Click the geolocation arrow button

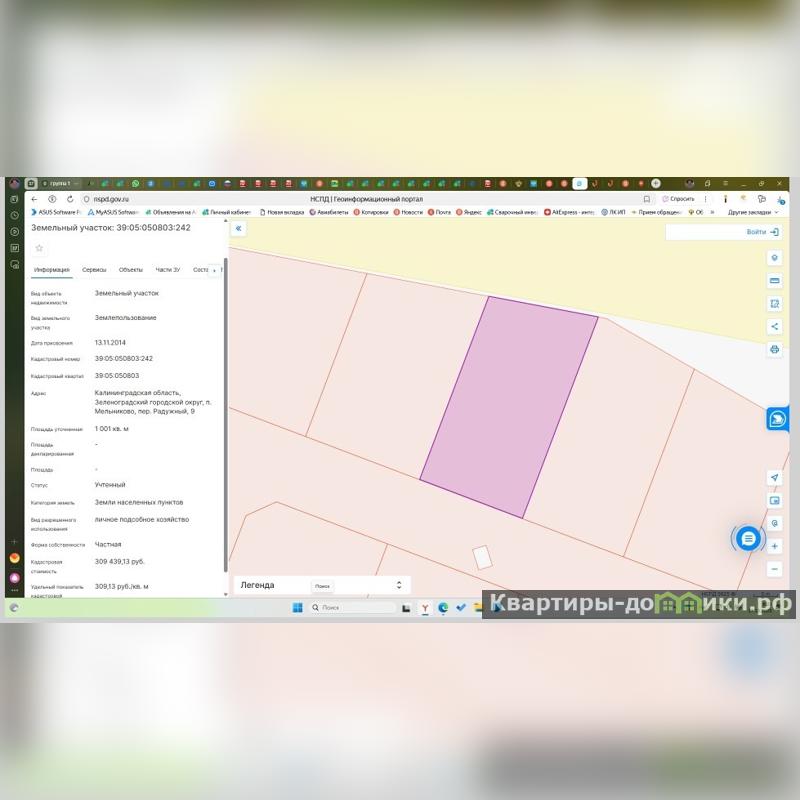(x=774, y=478)
